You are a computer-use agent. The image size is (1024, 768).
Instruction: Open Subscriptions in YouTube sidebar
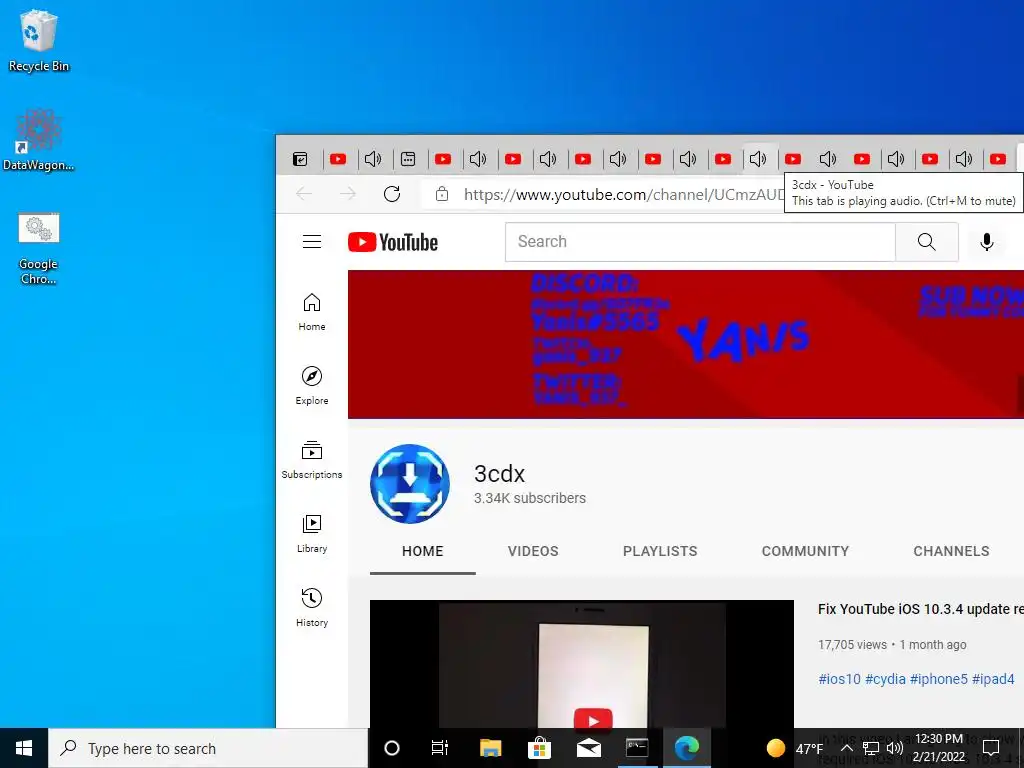pos(312,460)
